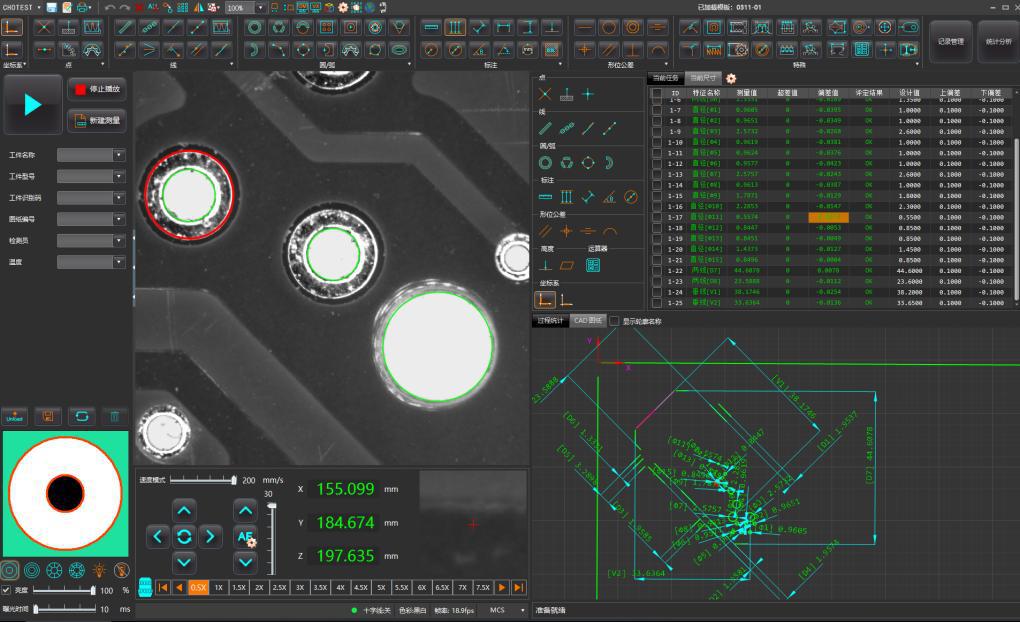Switch to the 当前任务 tab
The width and height of the screenshot is (1020, 622).
pyautogui.click(x=665, y=78)
